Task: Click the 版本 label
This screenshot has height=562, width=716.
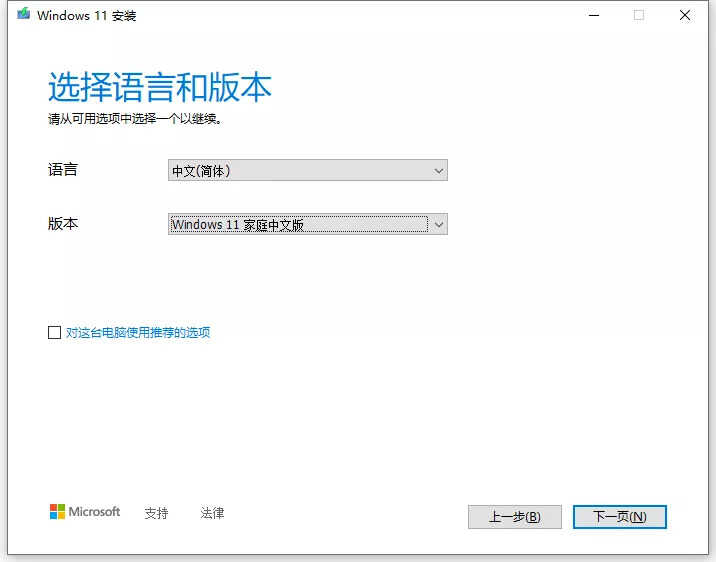Action: pos(63,224)
